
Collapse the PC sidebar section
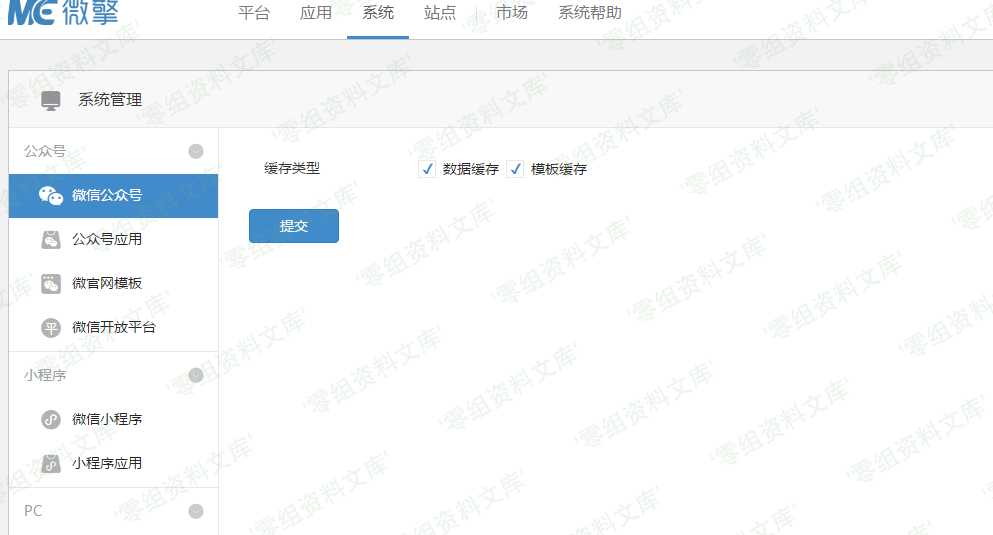(x=196, y=511)
